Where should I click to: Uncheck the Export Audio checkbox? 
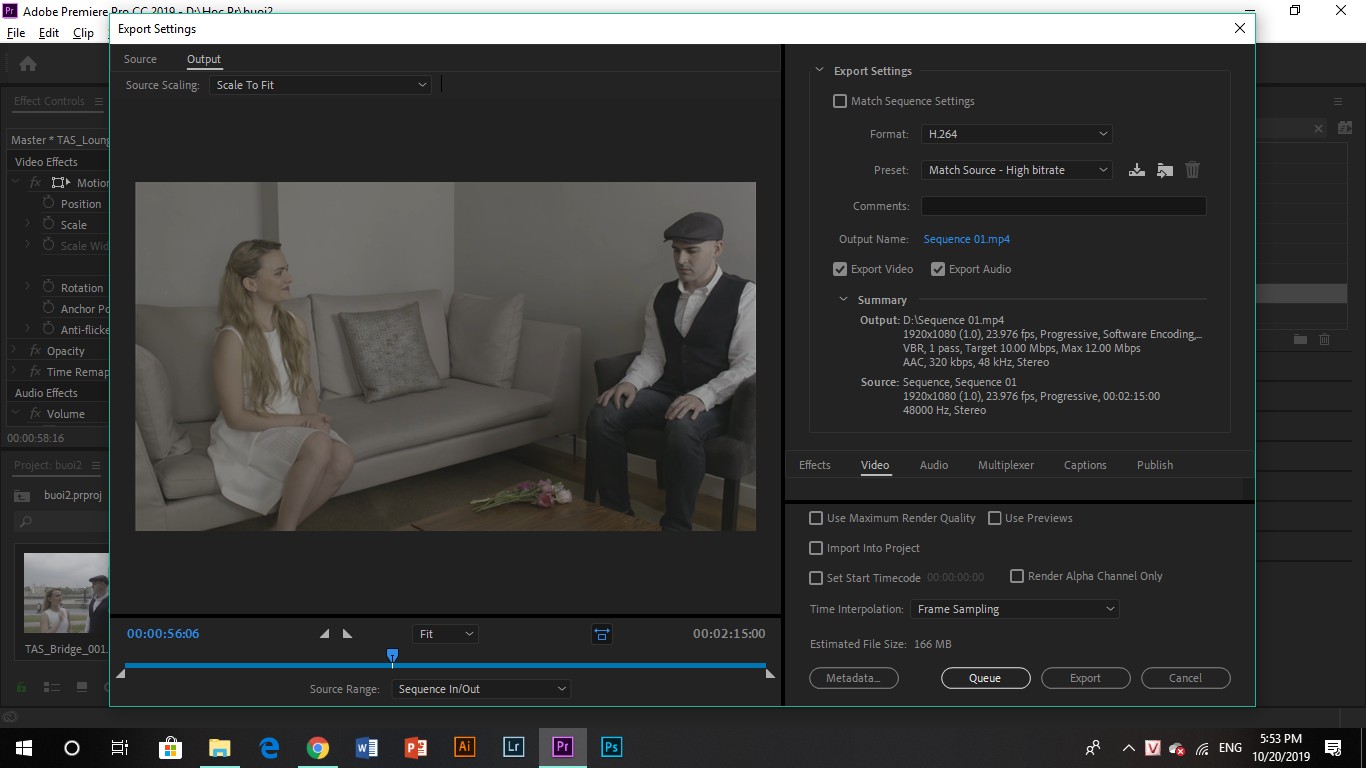tap(938, 269)
